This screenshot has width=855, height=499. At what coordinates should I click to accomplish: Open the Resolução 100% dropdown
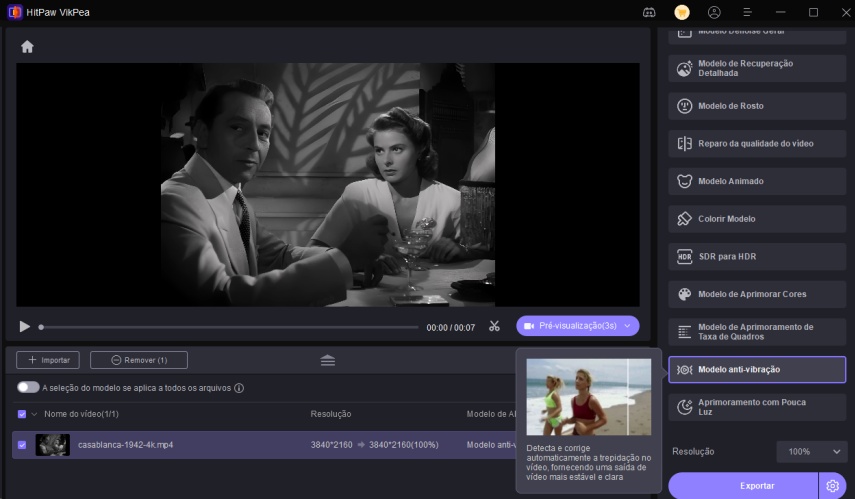[x=811, y=452]
